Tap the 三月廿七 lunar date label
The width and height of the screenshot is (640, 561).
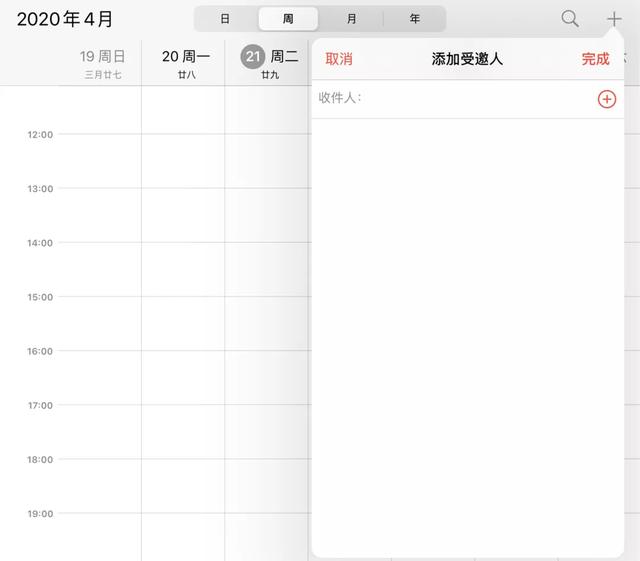click(103, 75)
